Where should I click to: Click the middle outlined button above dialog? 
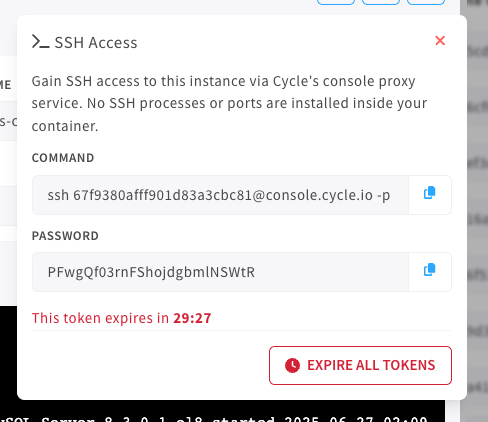pos(381,2)
